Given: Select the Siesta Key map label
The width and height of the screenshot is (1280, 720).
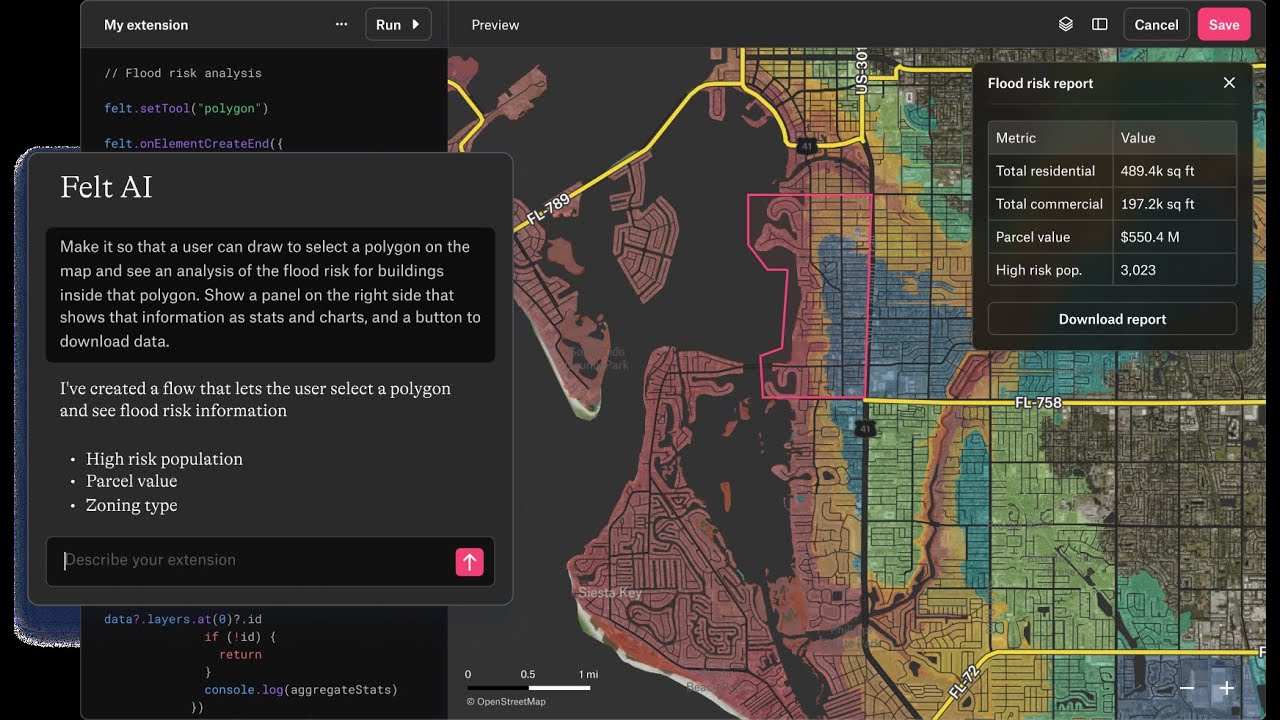Looking at the screenshot, I should pyautogui.click(x=610, y=593).
